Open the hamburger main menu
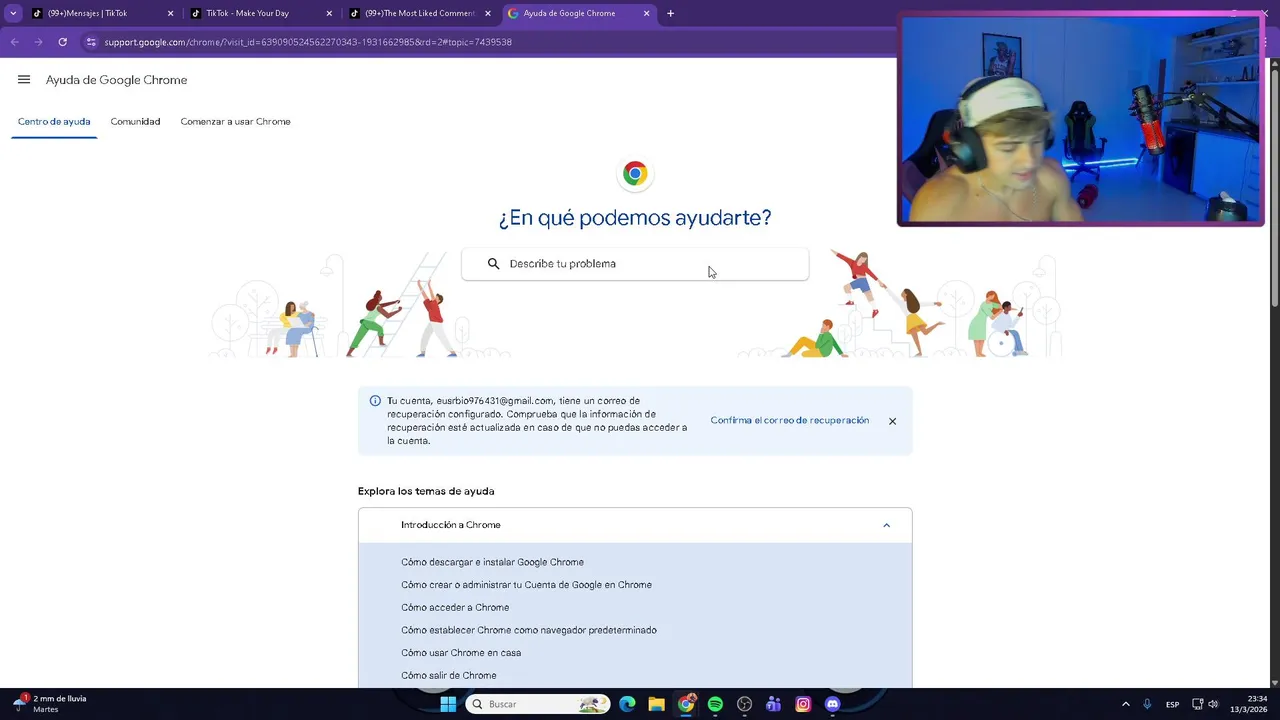The width and height of the screenshot is (1280, 720). pos(24,80)
